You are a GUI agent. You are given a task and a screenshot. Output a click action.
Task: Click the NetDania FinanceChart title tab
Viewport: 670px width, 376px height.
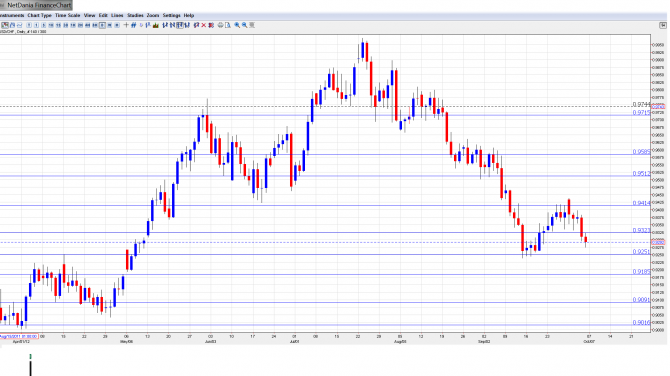click(38, 5)
